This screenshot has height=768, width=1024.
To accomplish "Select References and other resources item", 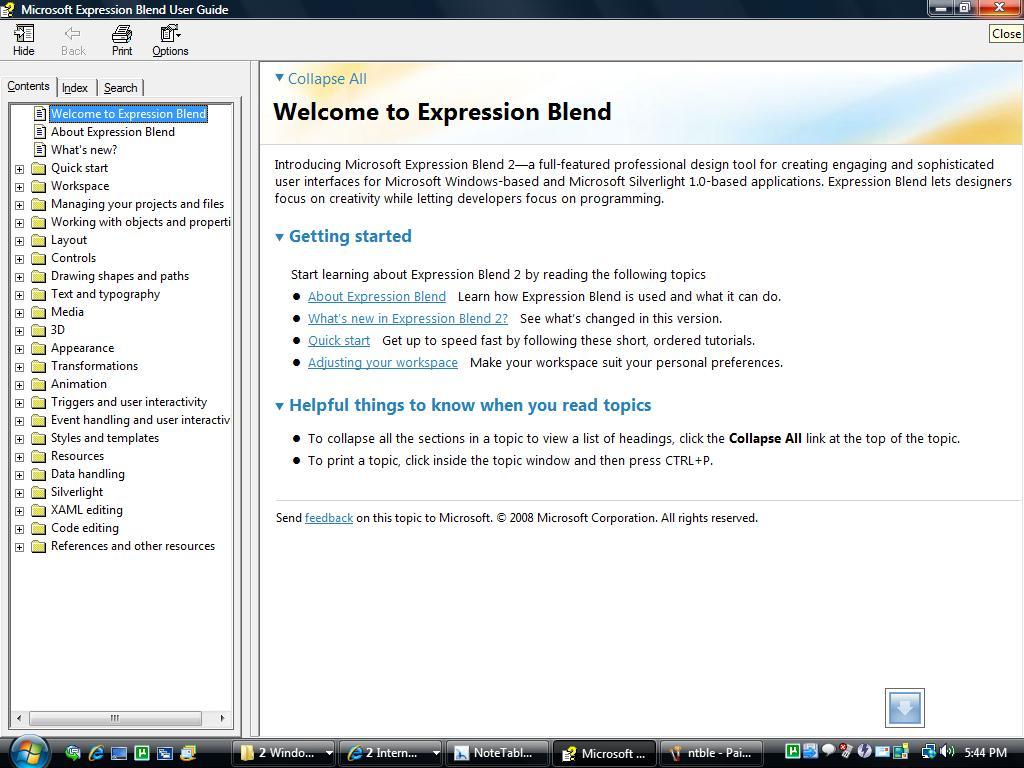I will (133, 547).
